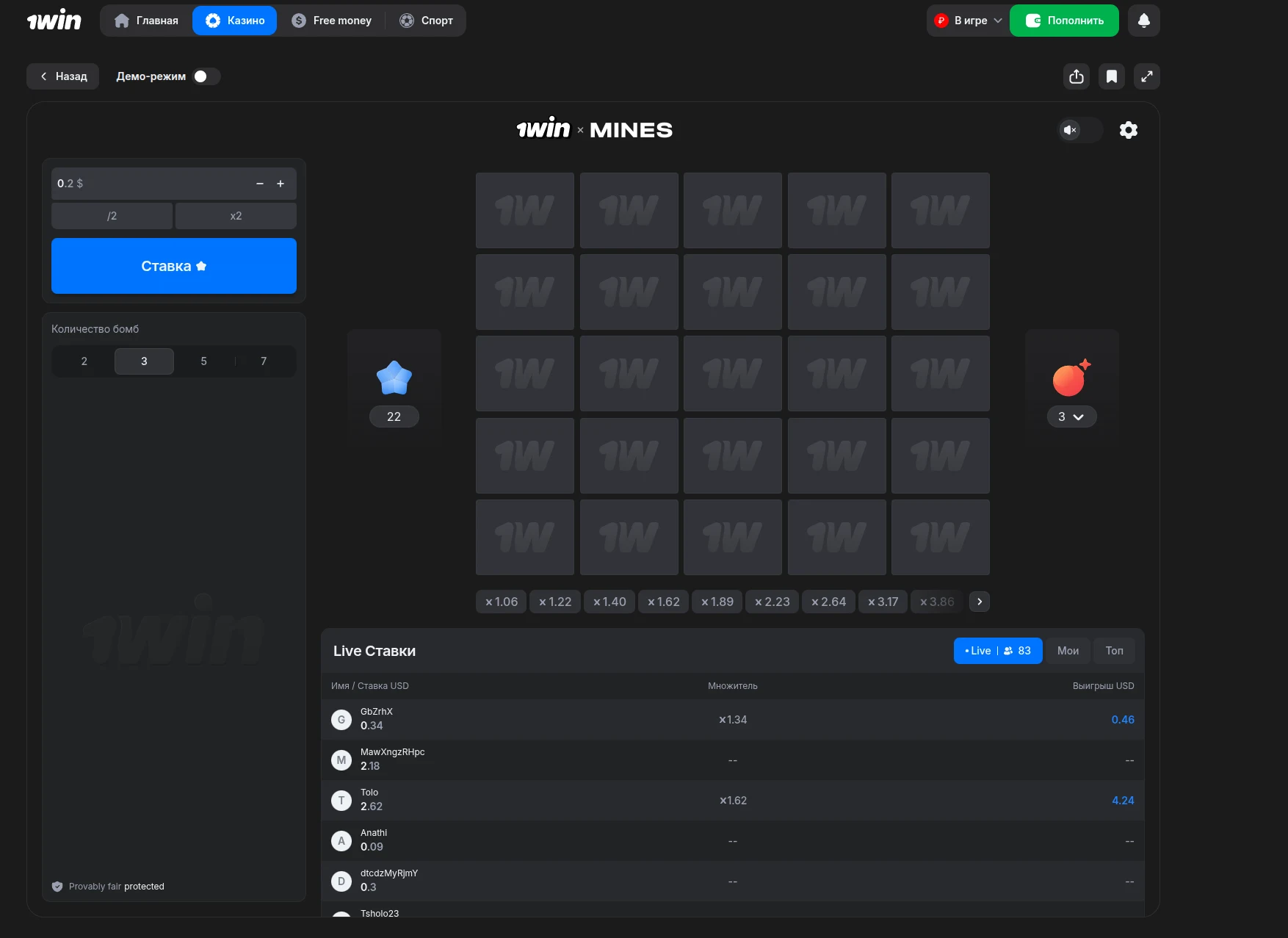The height and width of the screenshot is (938, 1288).
Task: Open the notifications bell
Action: pos(1143,21)
